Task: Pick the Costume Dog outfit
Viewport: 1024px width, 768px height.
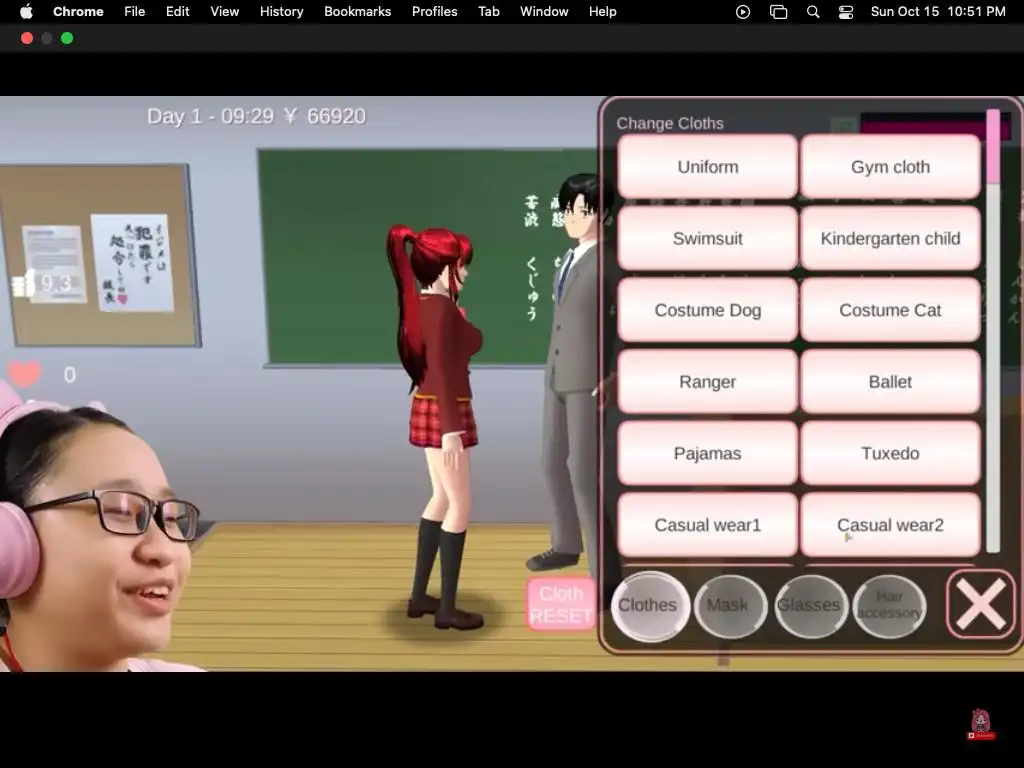Action: [x=707, y=310]
